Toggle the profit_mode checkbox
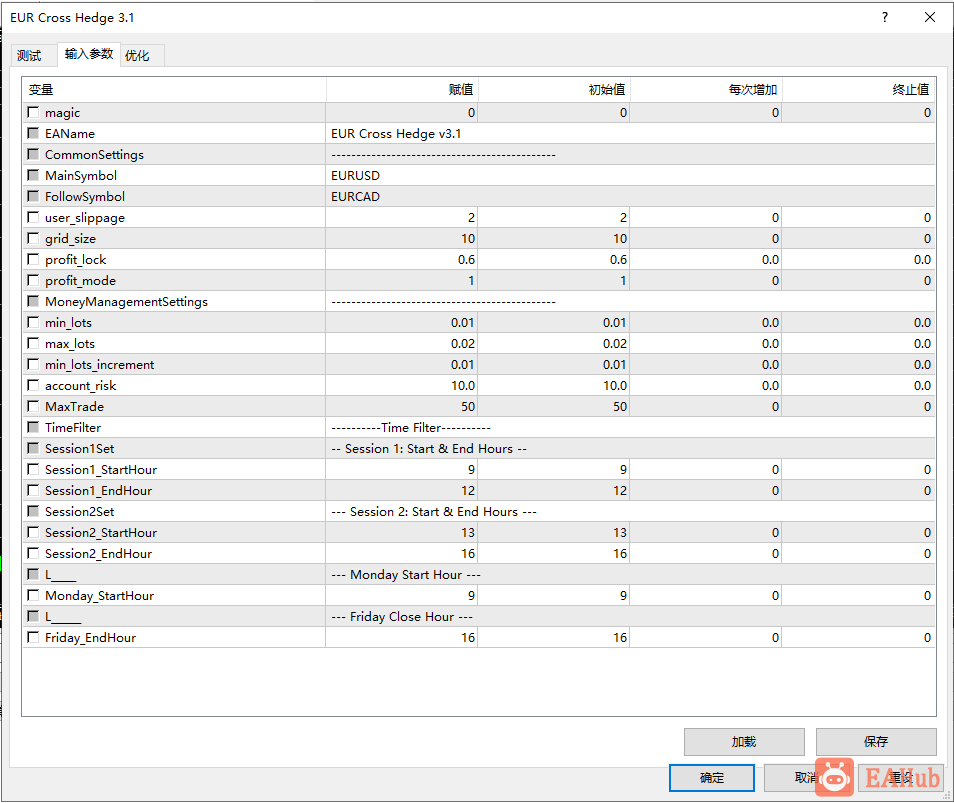Viewport: 954px width, 803px height. coord(33,280)
